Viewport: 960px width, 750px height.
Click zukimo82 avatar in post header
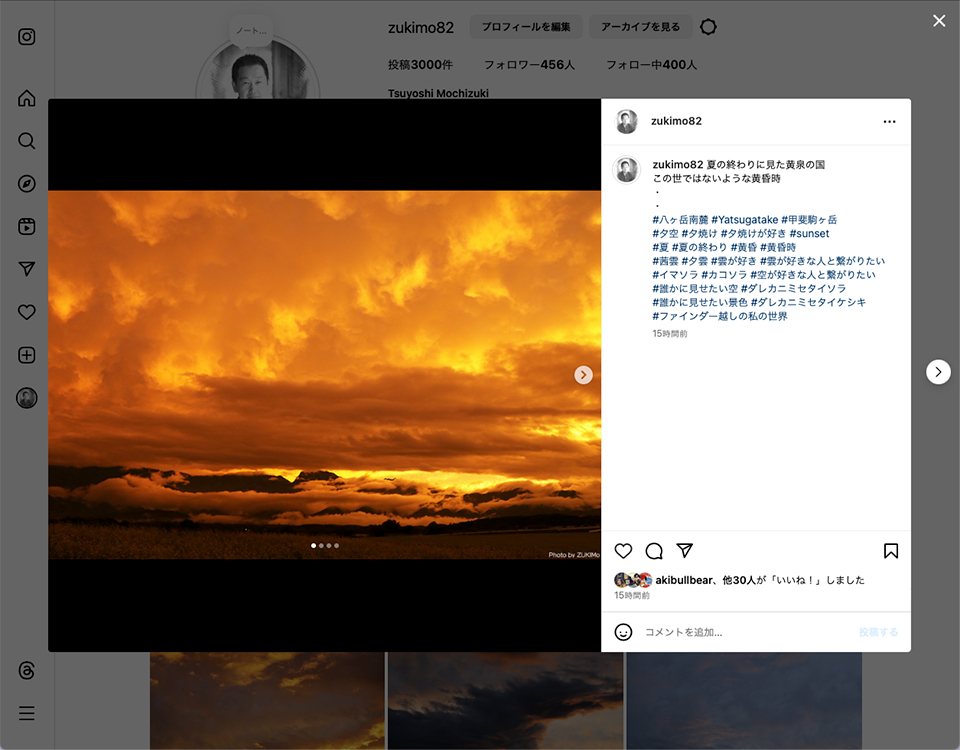coord(626,121)
